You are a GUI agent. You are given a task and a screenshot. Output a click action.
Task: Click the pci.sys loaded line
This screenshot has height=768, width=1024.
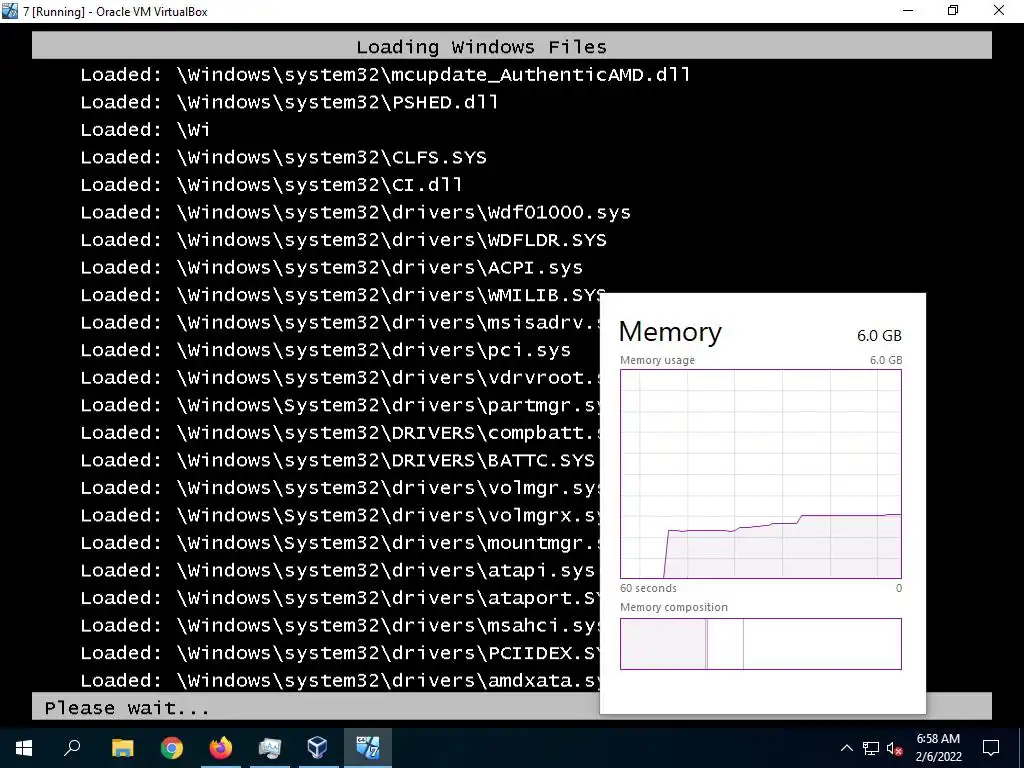325,349
